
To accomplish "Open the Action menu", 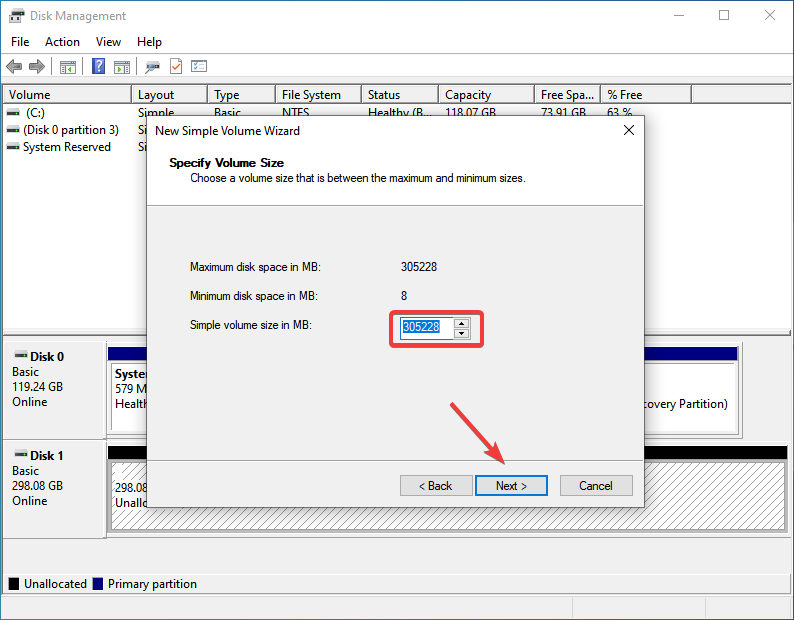I will click(62, 42).
